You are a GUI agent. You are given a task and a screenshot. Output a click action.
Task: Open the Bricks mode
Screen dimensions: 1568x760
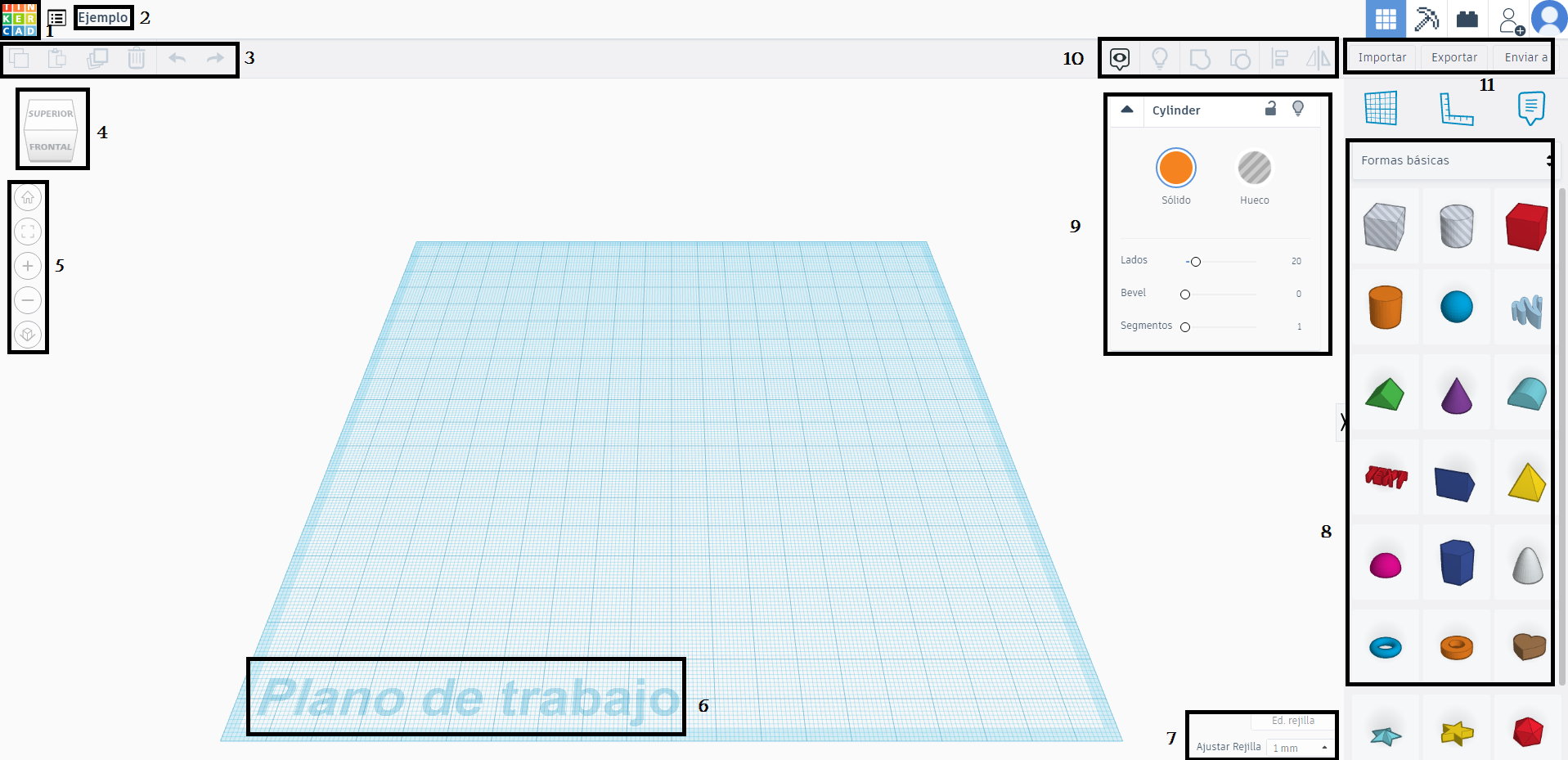(1467, 19)
